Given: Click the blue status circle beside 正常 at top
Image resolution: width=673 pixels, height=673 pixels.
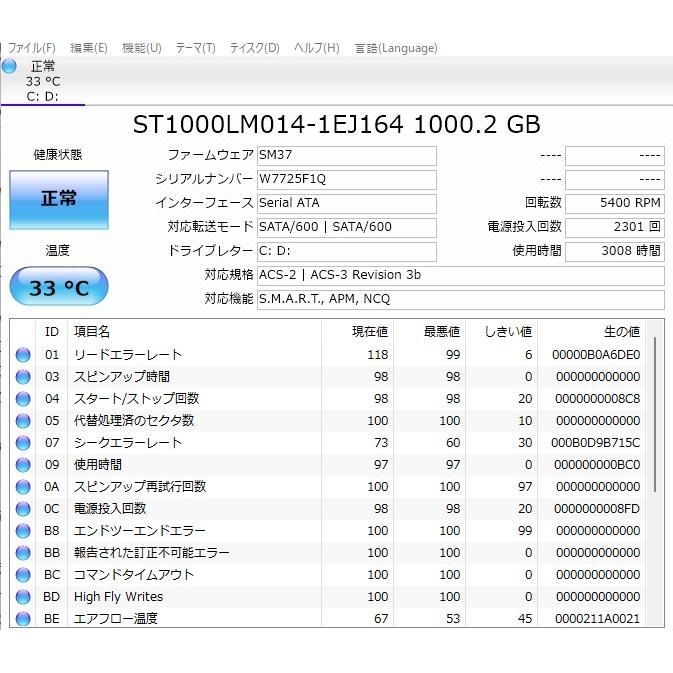Looking at the screenshot, I should pos(9,66).
